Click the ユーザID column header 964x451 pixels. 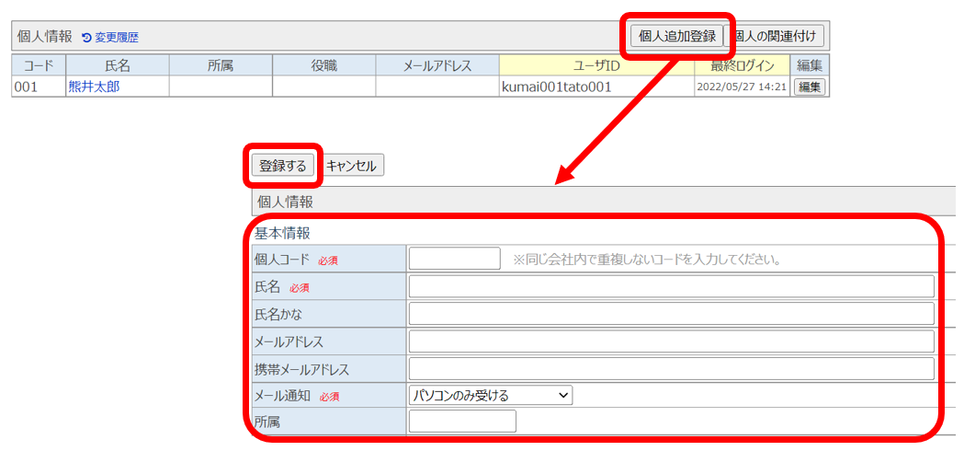597,66
